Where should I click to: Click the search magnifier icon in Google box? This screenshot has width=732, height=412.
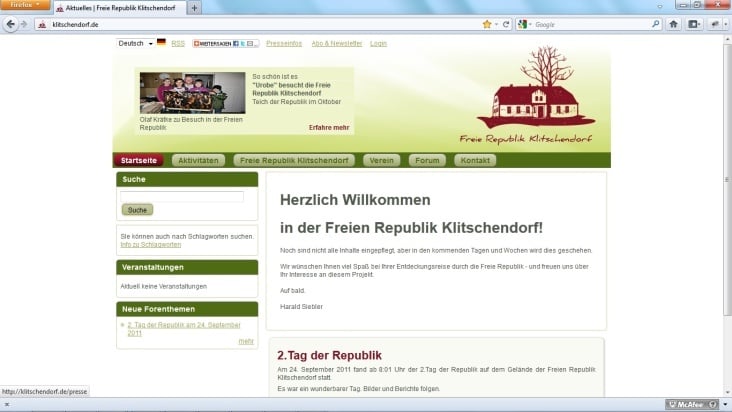point(655,24)
